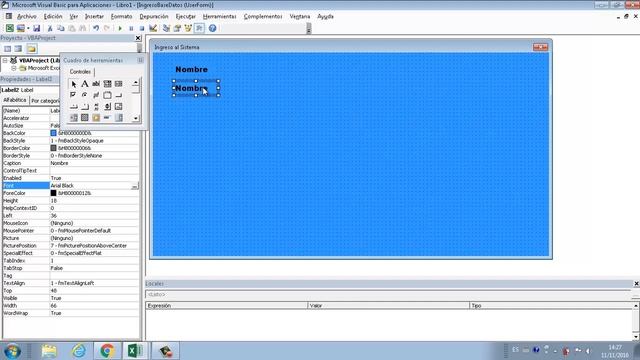
Task: Select the Image control in toolbox
Action: tap(118, 107)
